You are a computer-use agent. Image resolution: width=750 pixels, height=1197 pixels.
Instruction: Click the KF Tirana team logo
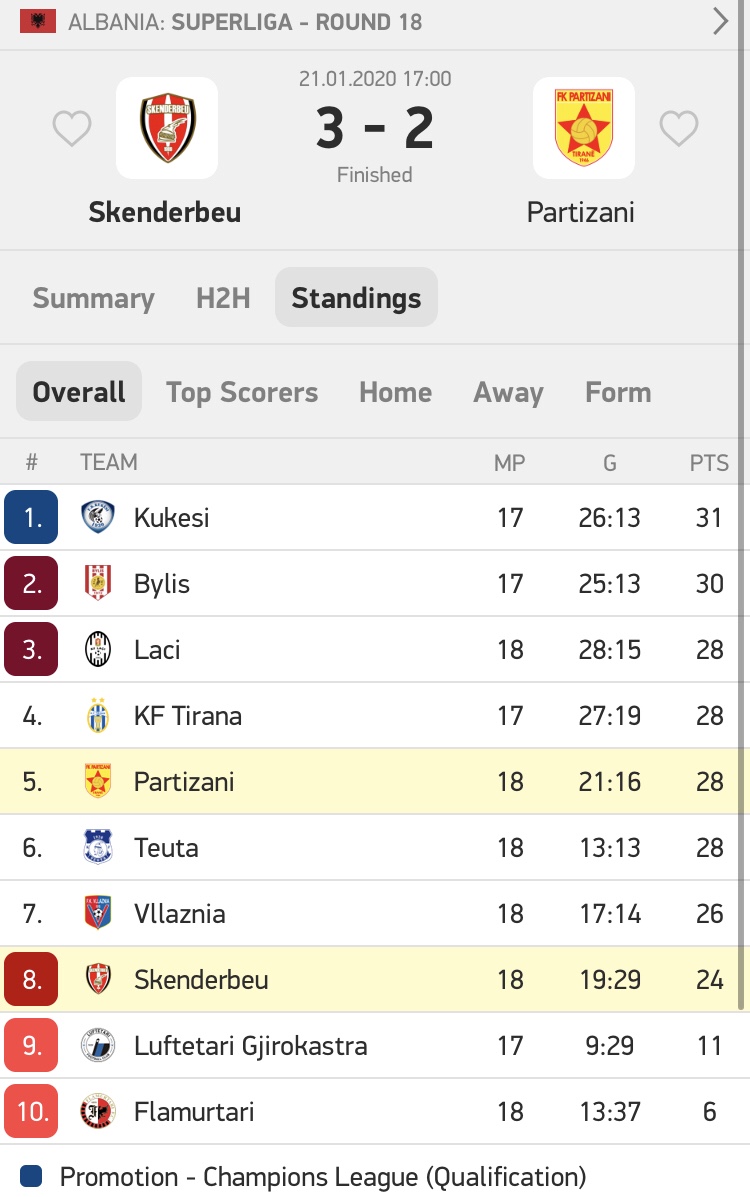[98, 716]
